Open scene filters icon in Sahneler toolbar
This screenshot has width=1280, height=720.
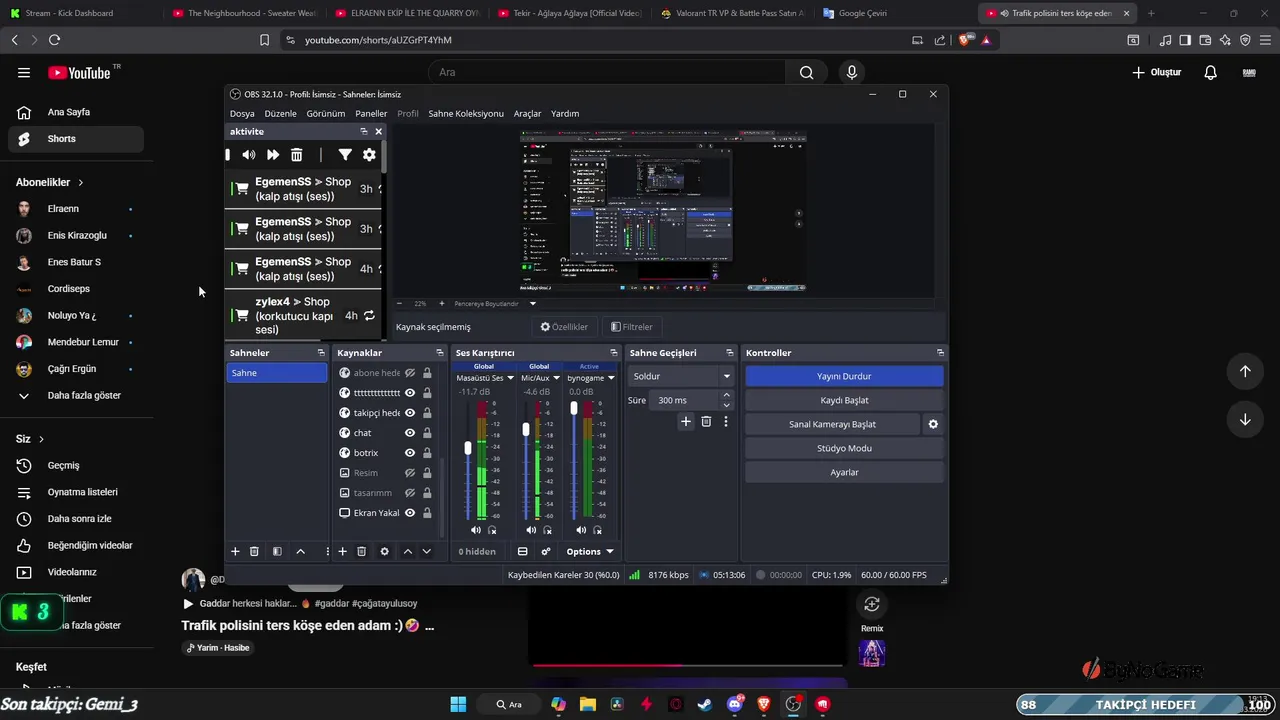click(277, 551)
